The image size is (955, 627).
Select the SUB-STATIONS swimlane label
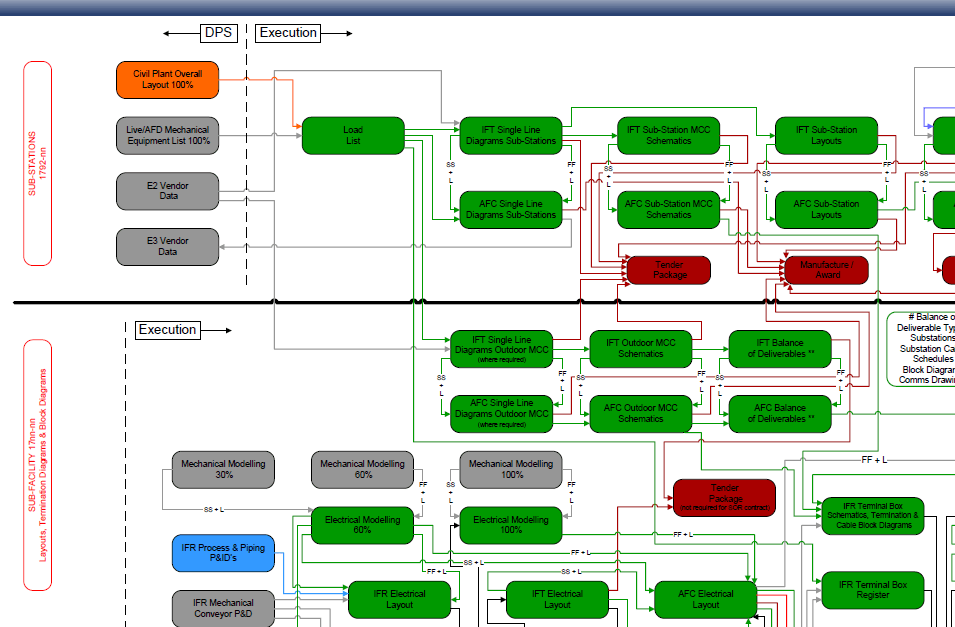(x=37, y=163)
